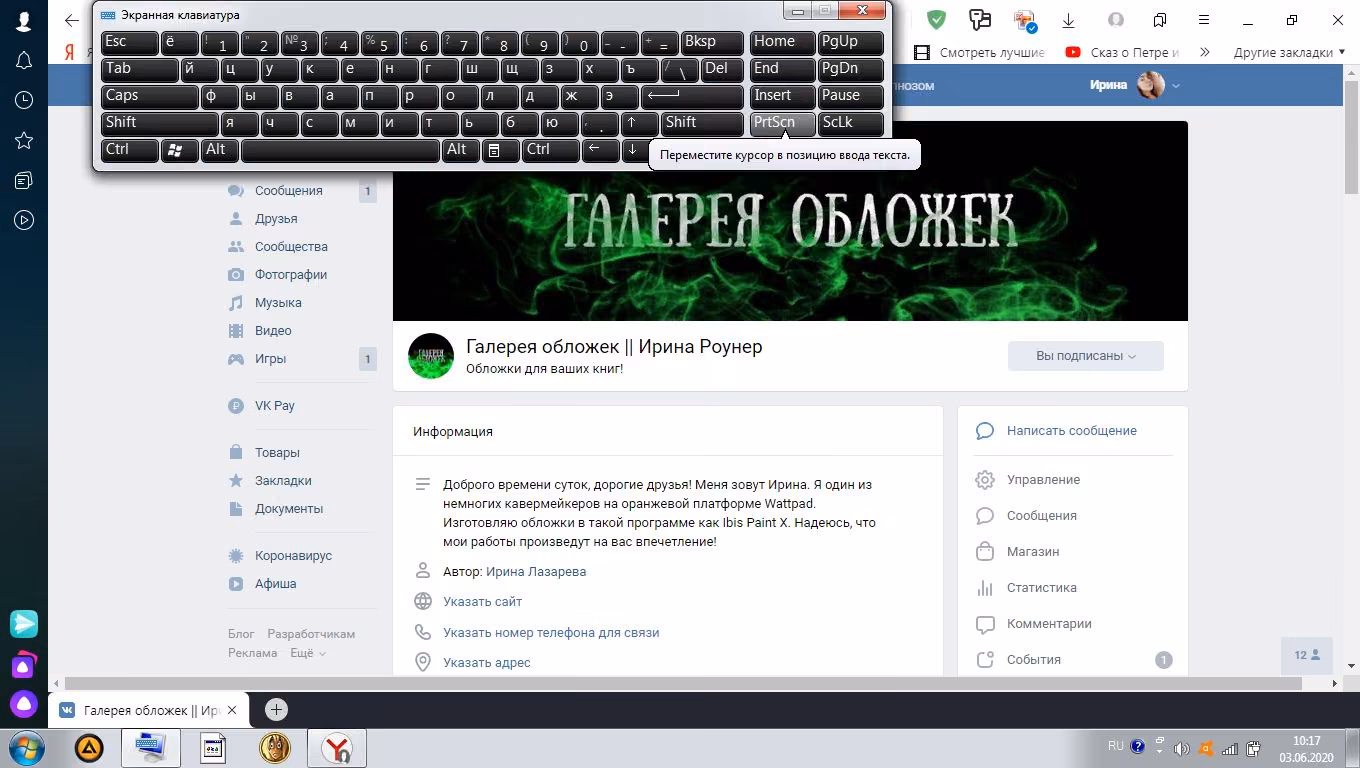Open Yandex browser notifications bell
Screen dimensions: 1360x768
tap(24, 60)
